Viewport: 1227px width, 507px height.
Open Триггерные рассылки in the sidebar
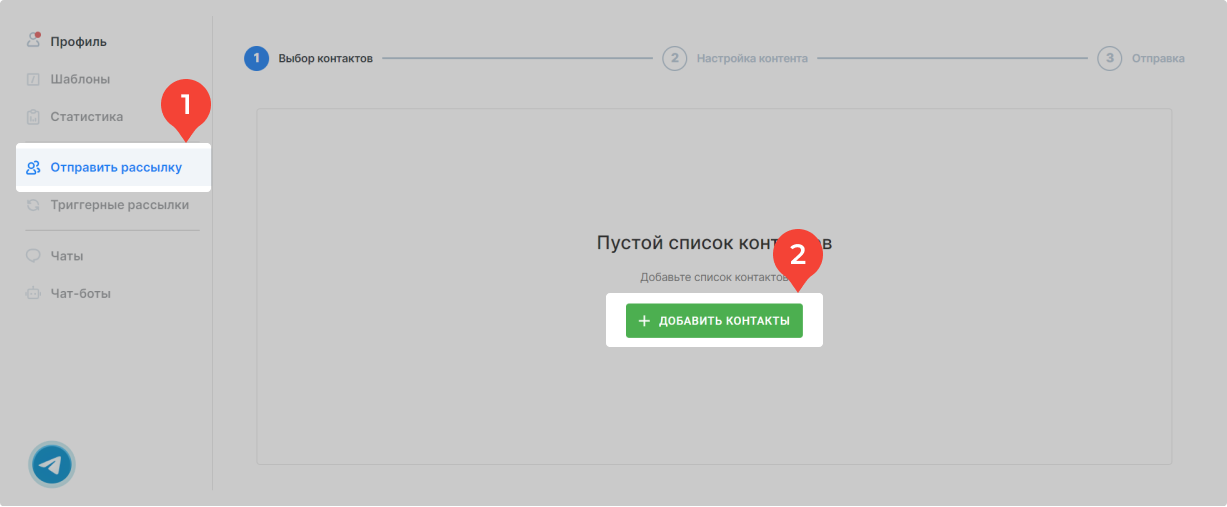tap(120, 205)
